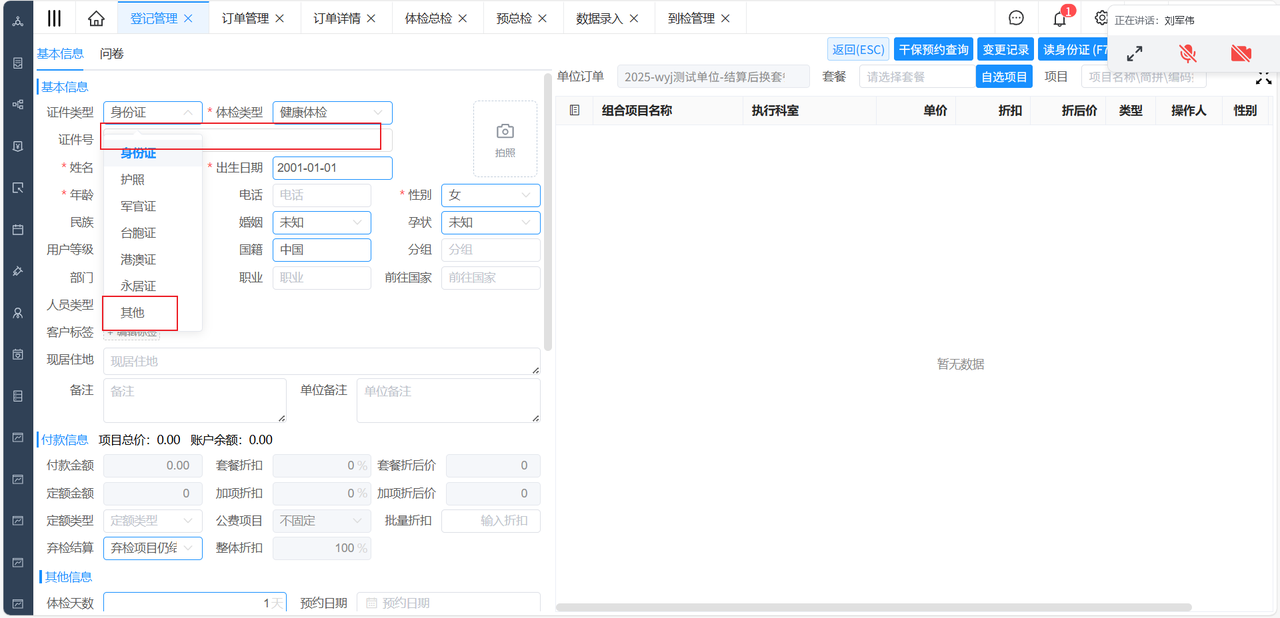Click the 出生日期 date field
Viewport: 1280px width, 618px height.
[332, 168]
